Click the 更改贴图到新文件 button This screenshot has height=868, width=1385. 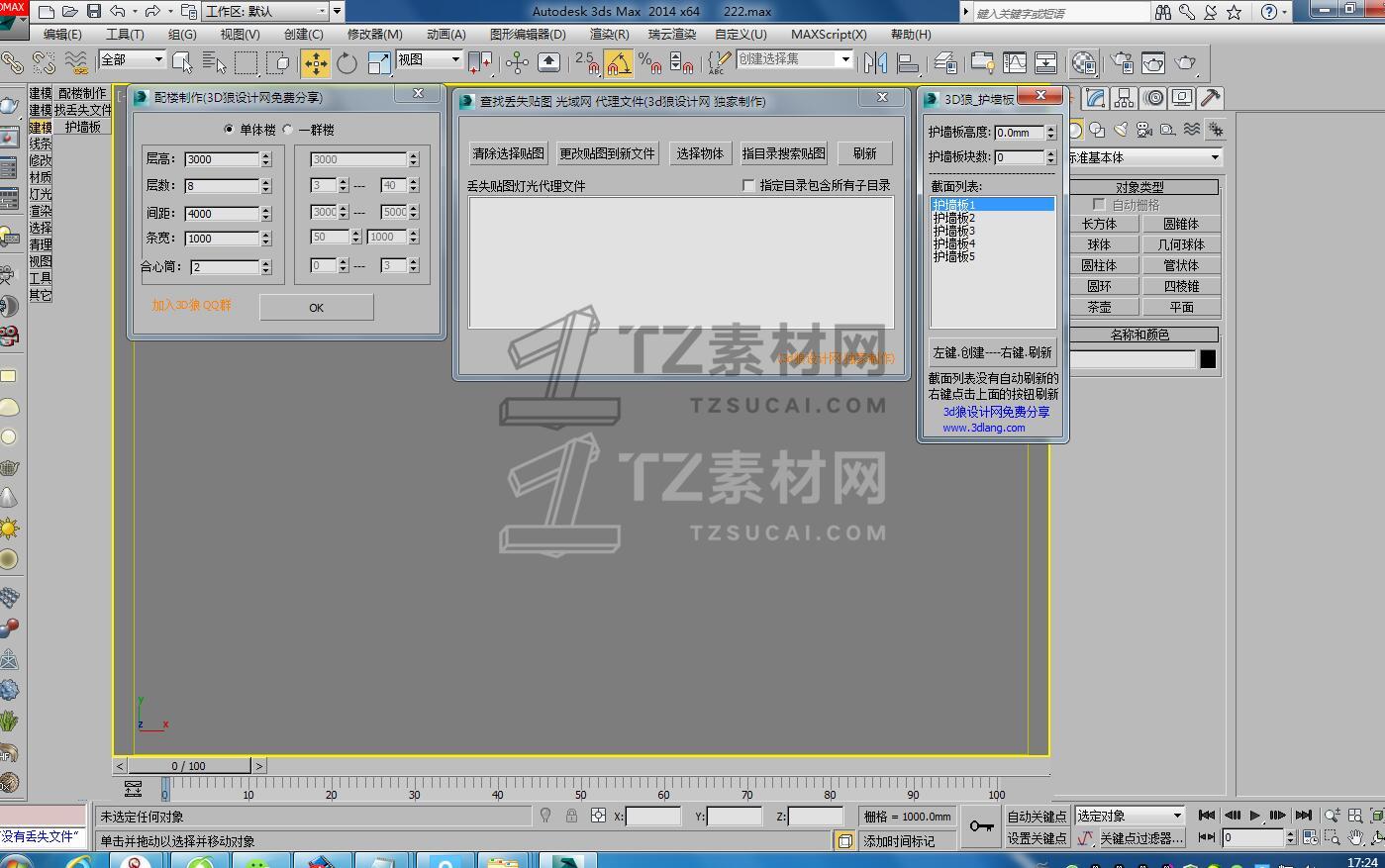coord(607,153)
